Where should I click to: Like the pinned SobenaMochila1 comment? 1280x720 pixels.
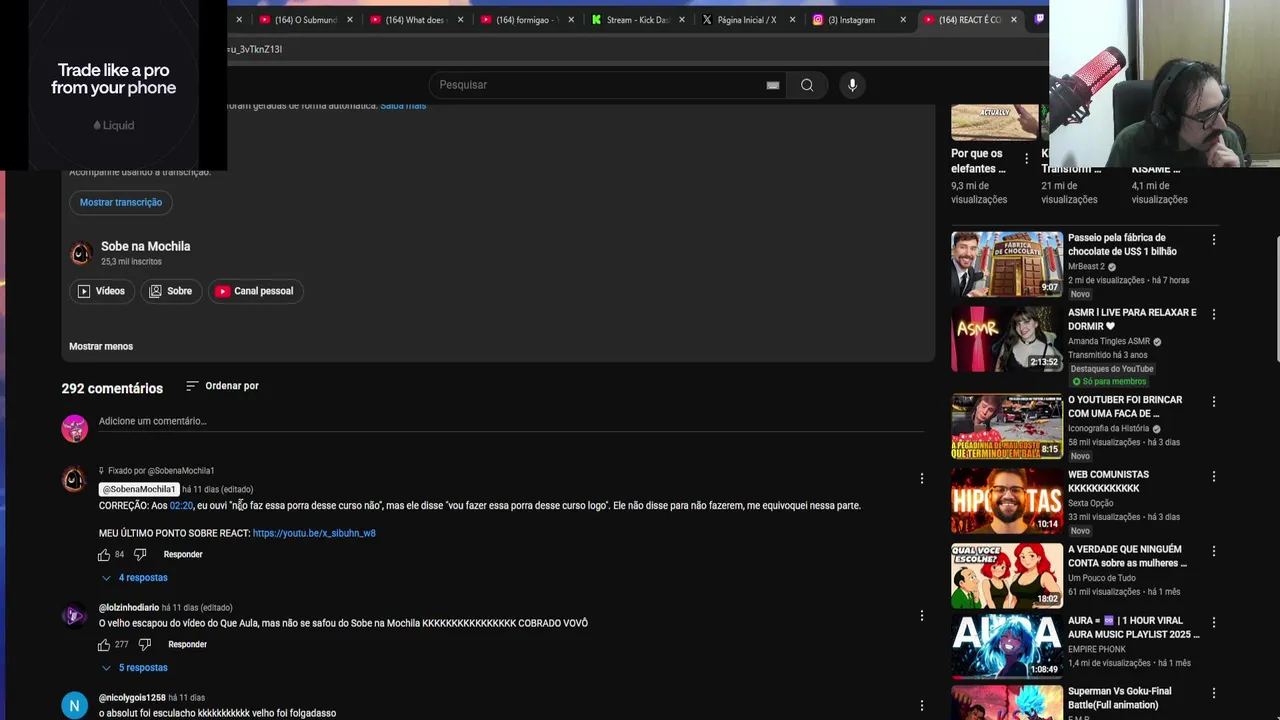(104, 554)
